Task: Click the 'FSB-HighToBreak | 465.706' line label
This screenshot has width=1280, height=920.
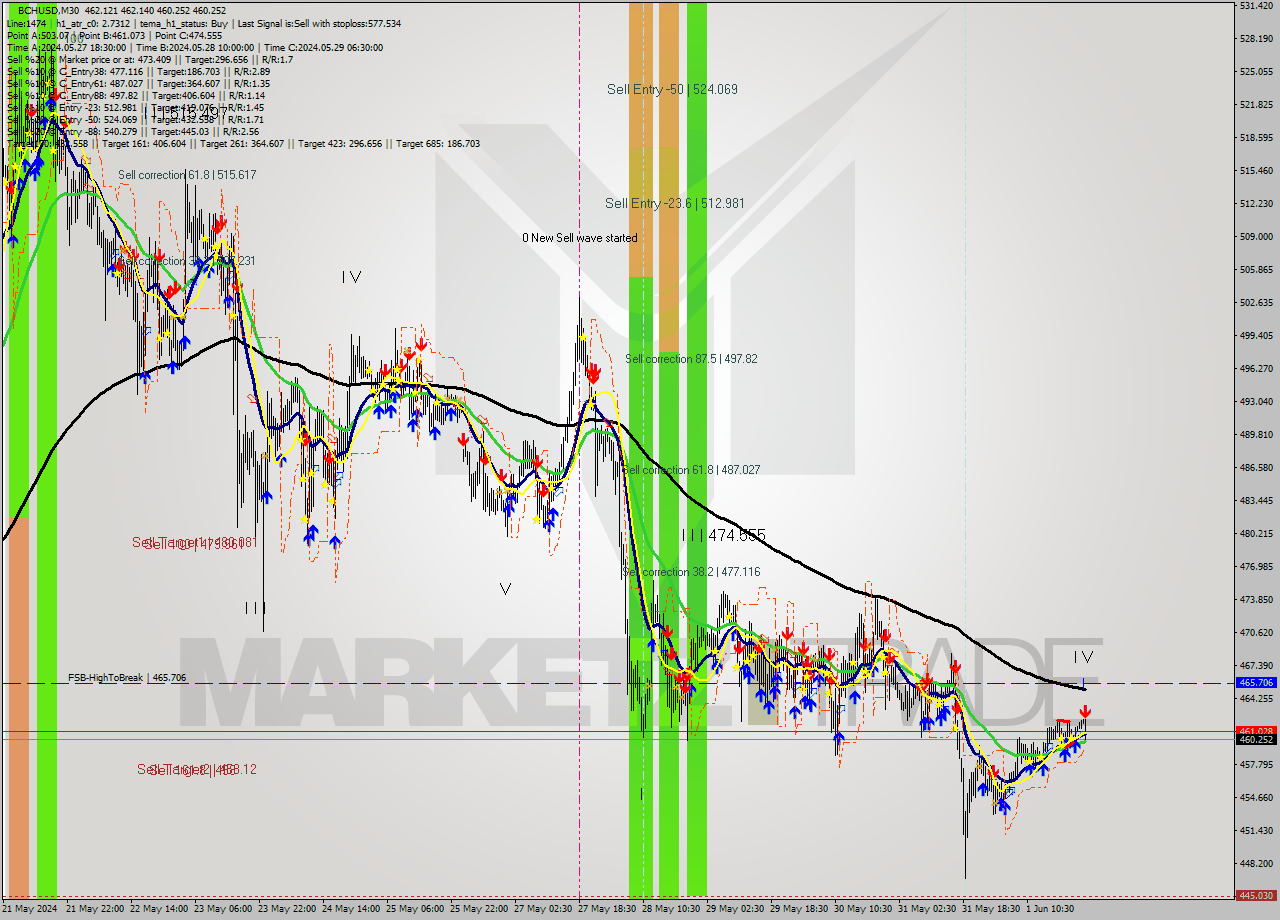Action: 127,678
